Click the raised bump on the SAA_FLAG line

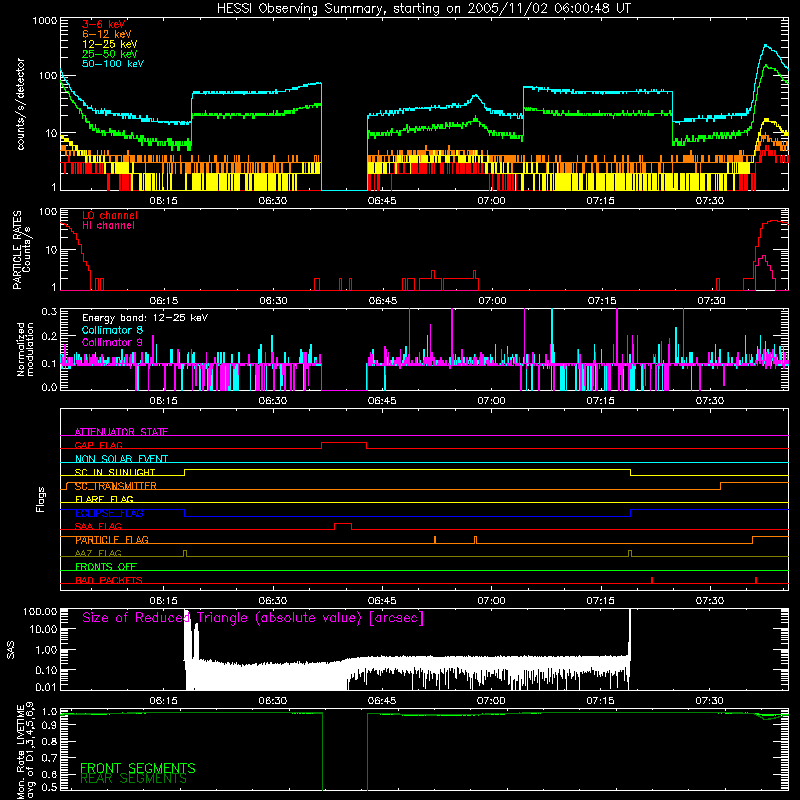tap(343, 524)
